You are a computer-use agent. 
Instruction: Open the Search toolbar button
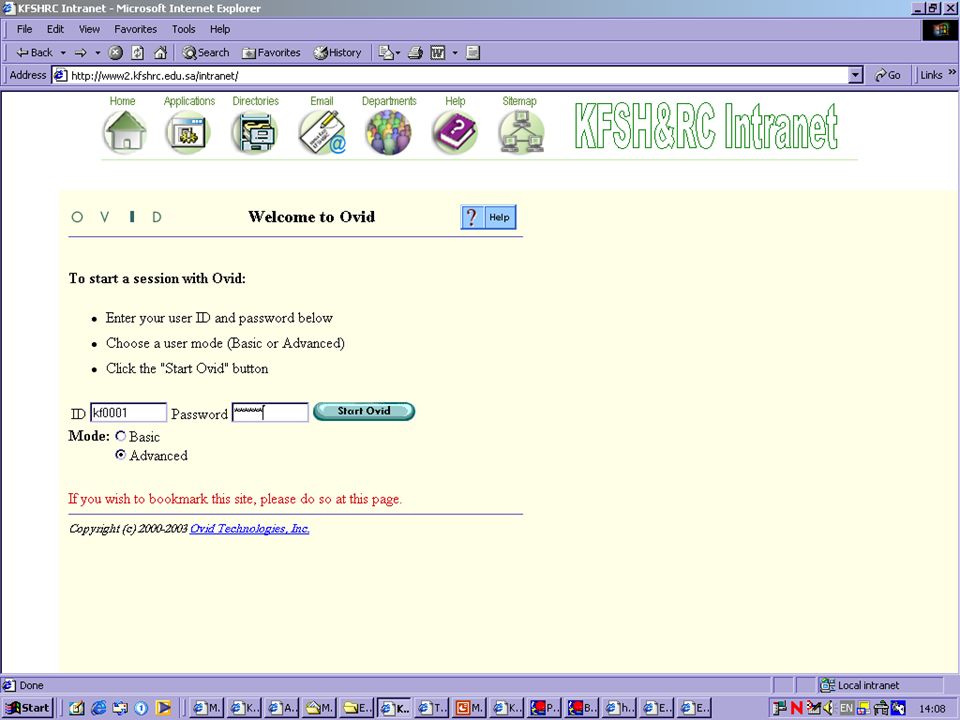pos(206,53)
